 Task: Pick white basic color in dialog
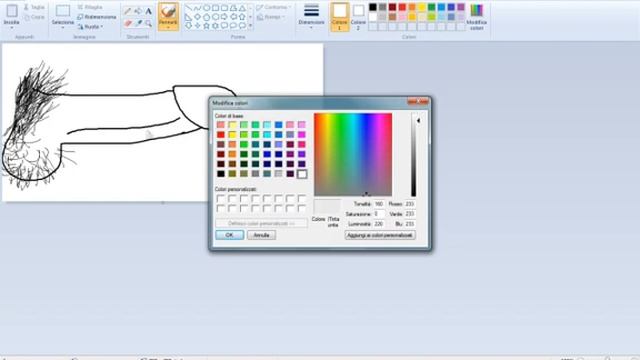(302, 174)
